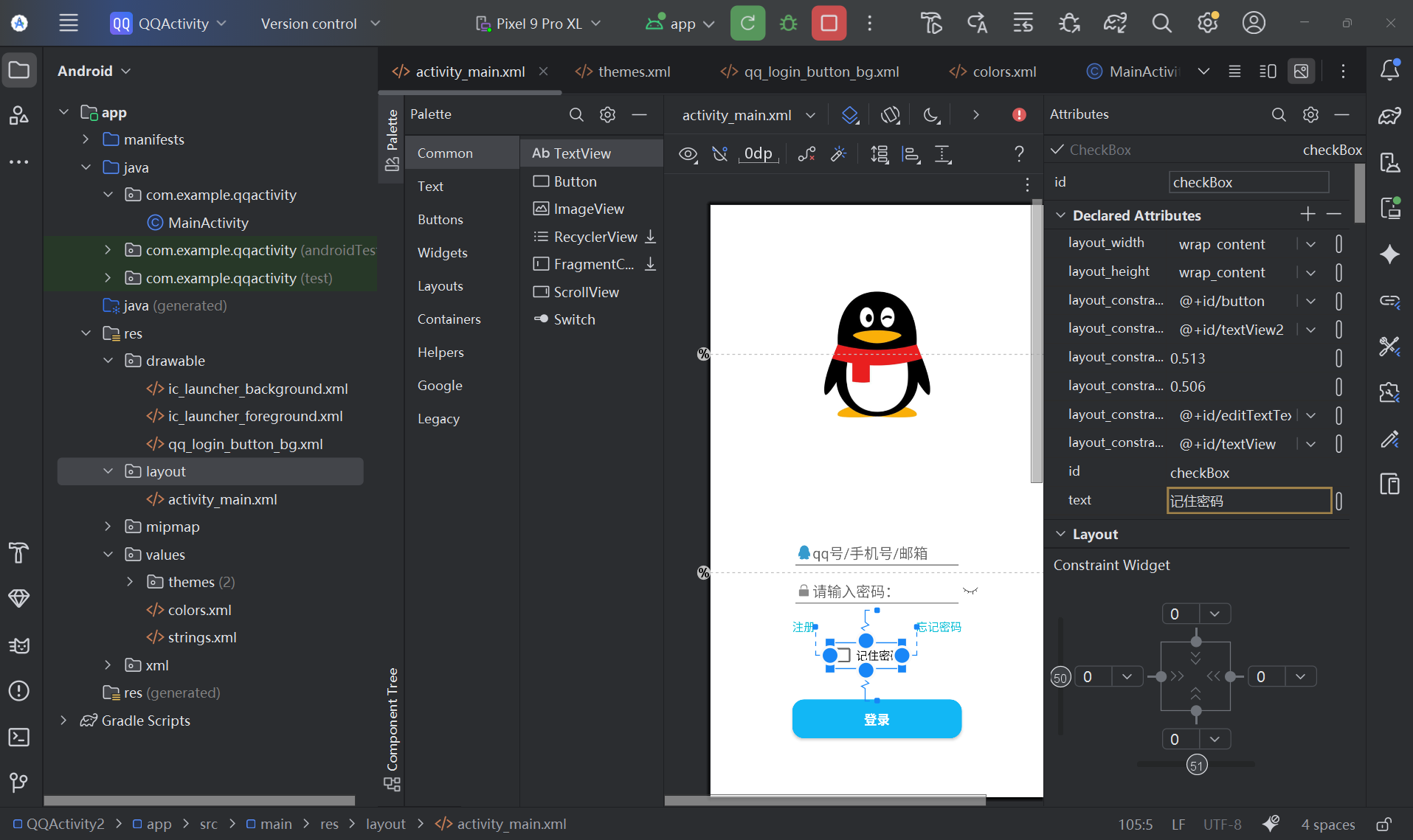Click the vertical bias slider handle 50
This screenshot has width=1413, height=840.
(1060, 677)
